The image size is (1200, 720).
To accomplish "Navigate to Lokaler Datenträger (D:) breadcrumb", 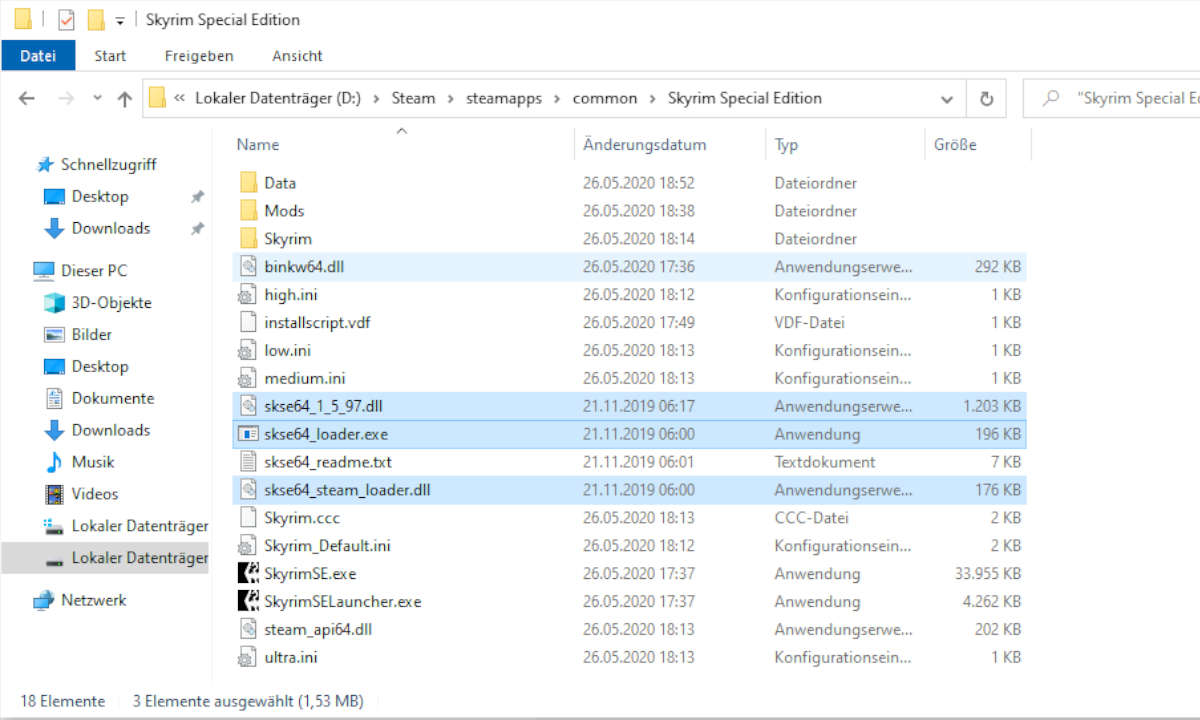I will point(278,98).
